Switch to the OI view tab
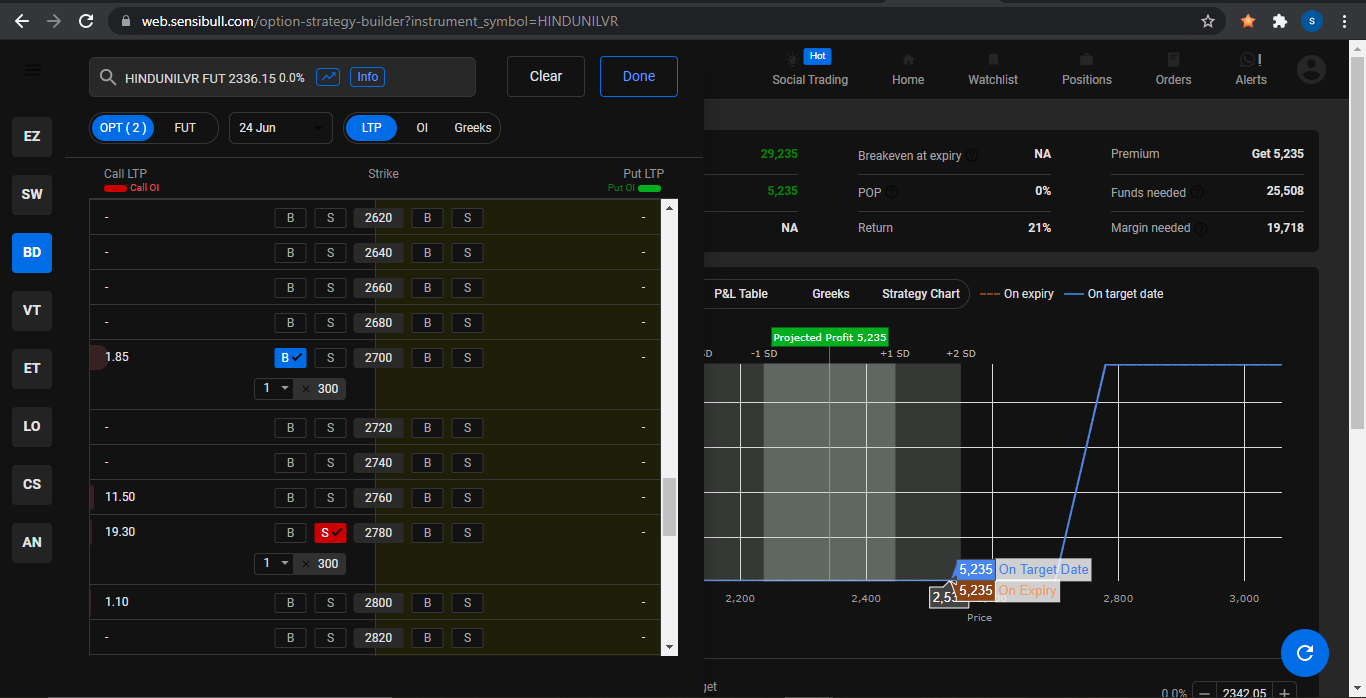The image size is (1366, 698). click(x=422, y=128)
